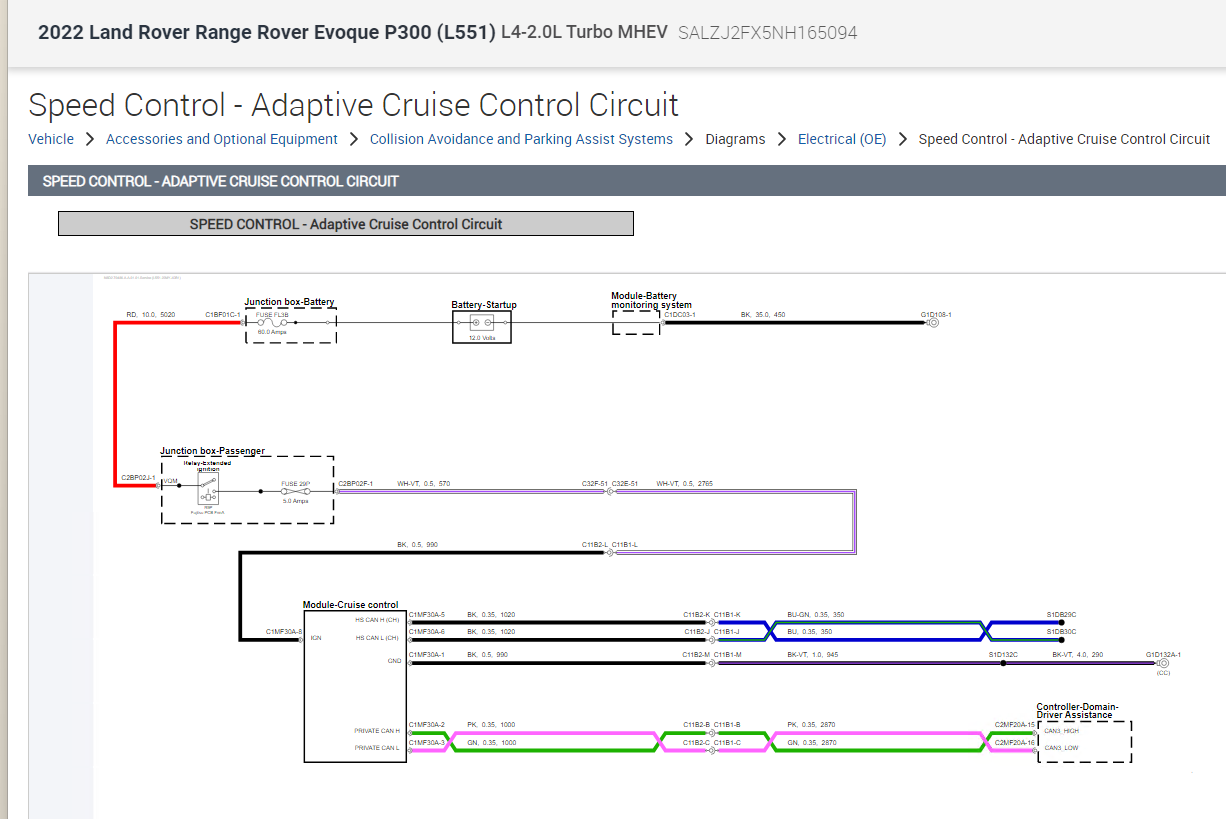Click connector label C1MF30A-8
Viewport: 1226px width, 819px height.
click(284, 632)
